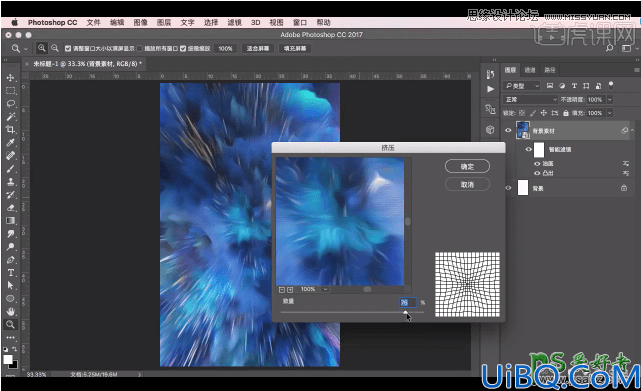Open the opacity slider dropdown arrow
The height and width of the screenshot is (391, 641).
(610, 99)
